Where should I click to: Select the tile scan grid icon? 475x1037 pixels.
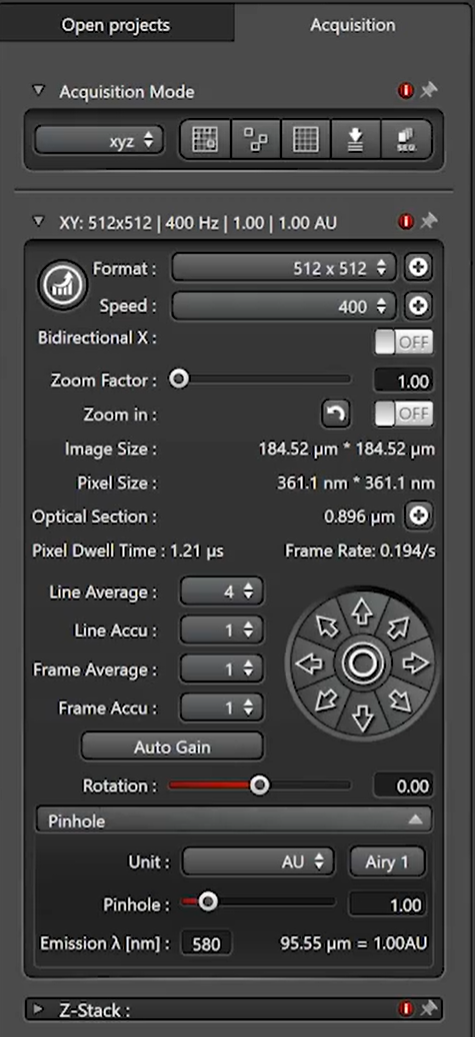(x=306, y=140)
